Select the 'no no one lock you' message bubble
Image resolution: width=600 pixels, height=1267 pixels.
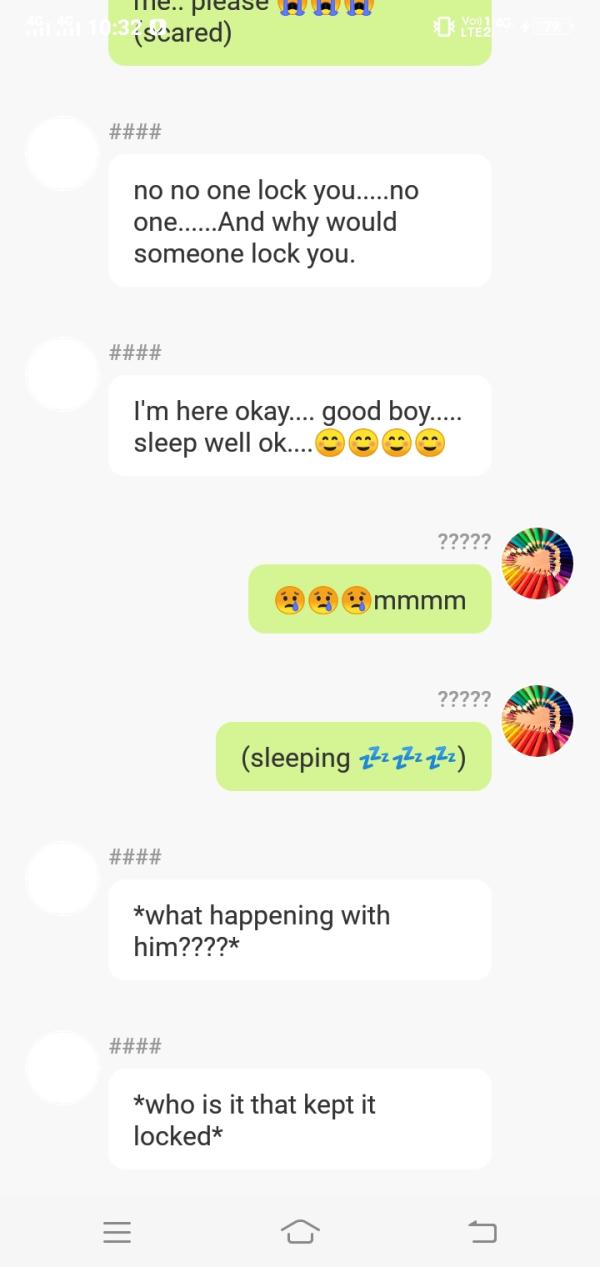click(x=300, y=221)
